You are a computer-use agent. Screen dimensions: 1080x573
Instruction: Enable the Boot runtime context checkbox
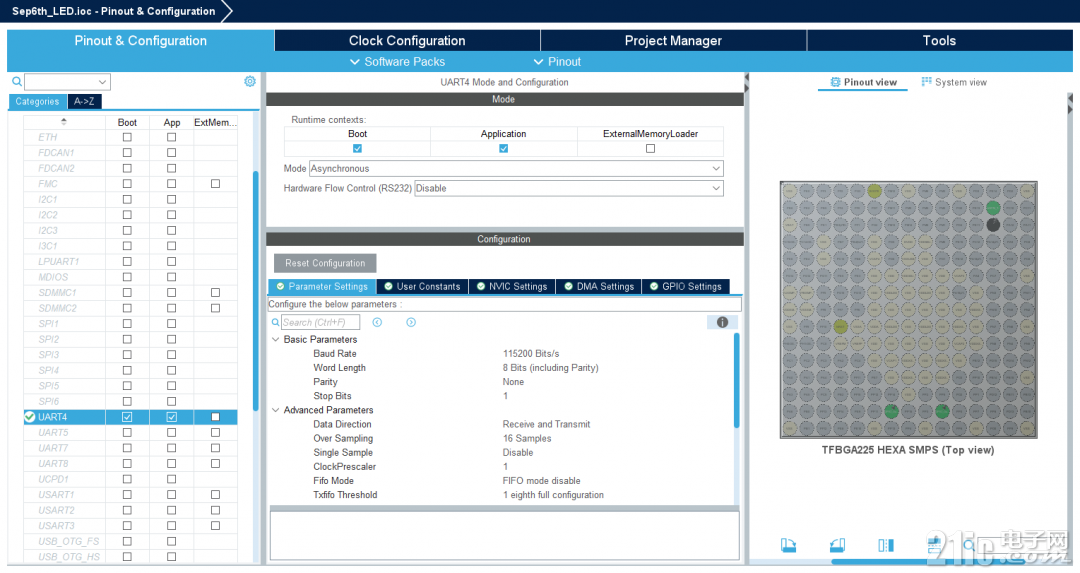(357, 149)
